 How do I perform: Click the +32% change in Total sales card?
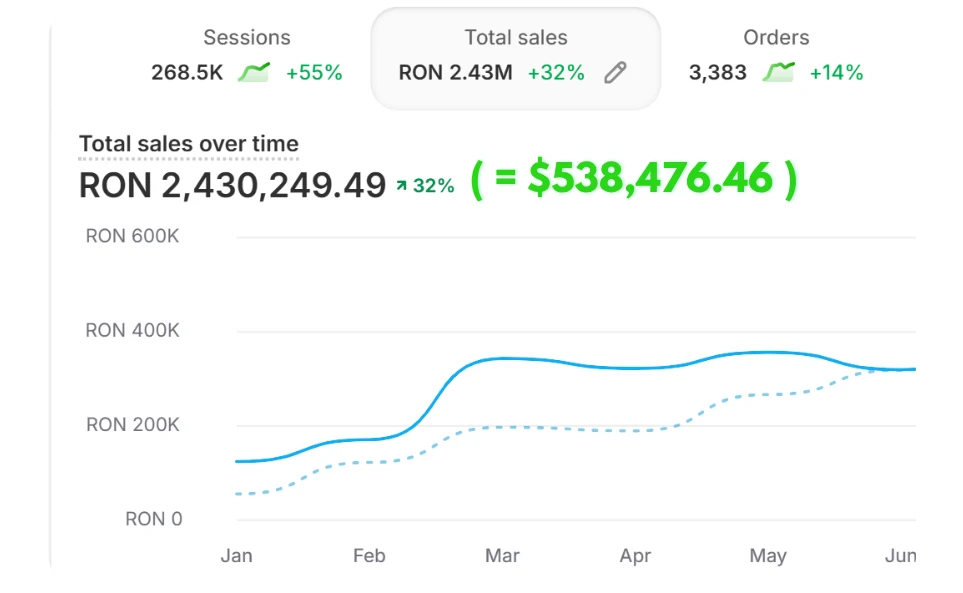tap(556, 72)
